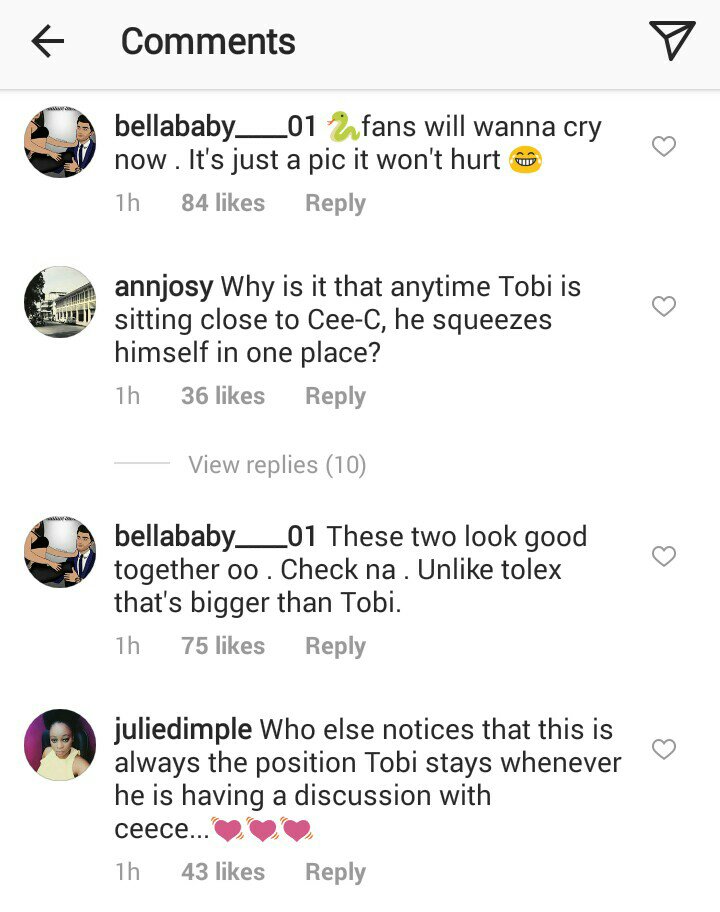Like annjosy's comment with the heart
This screenshot has width=720, height=912.
[x=664, y=306]
